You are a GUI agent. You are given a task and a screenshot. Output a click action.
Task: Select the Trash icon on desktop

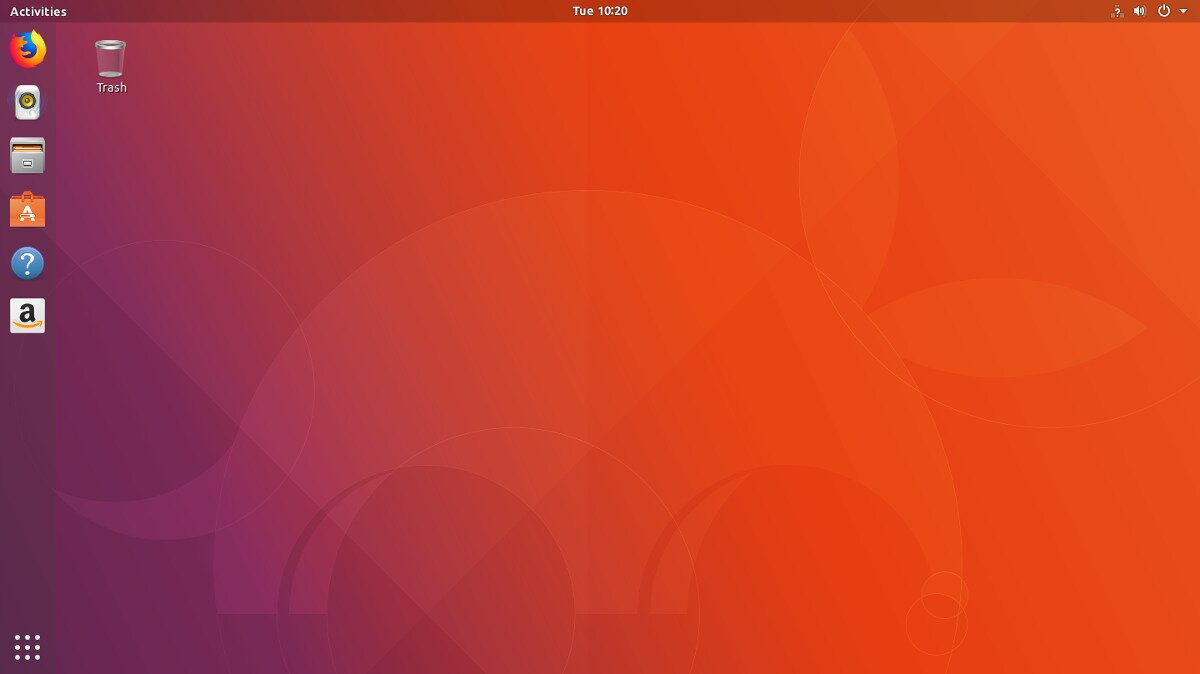(x=111, y=58)
